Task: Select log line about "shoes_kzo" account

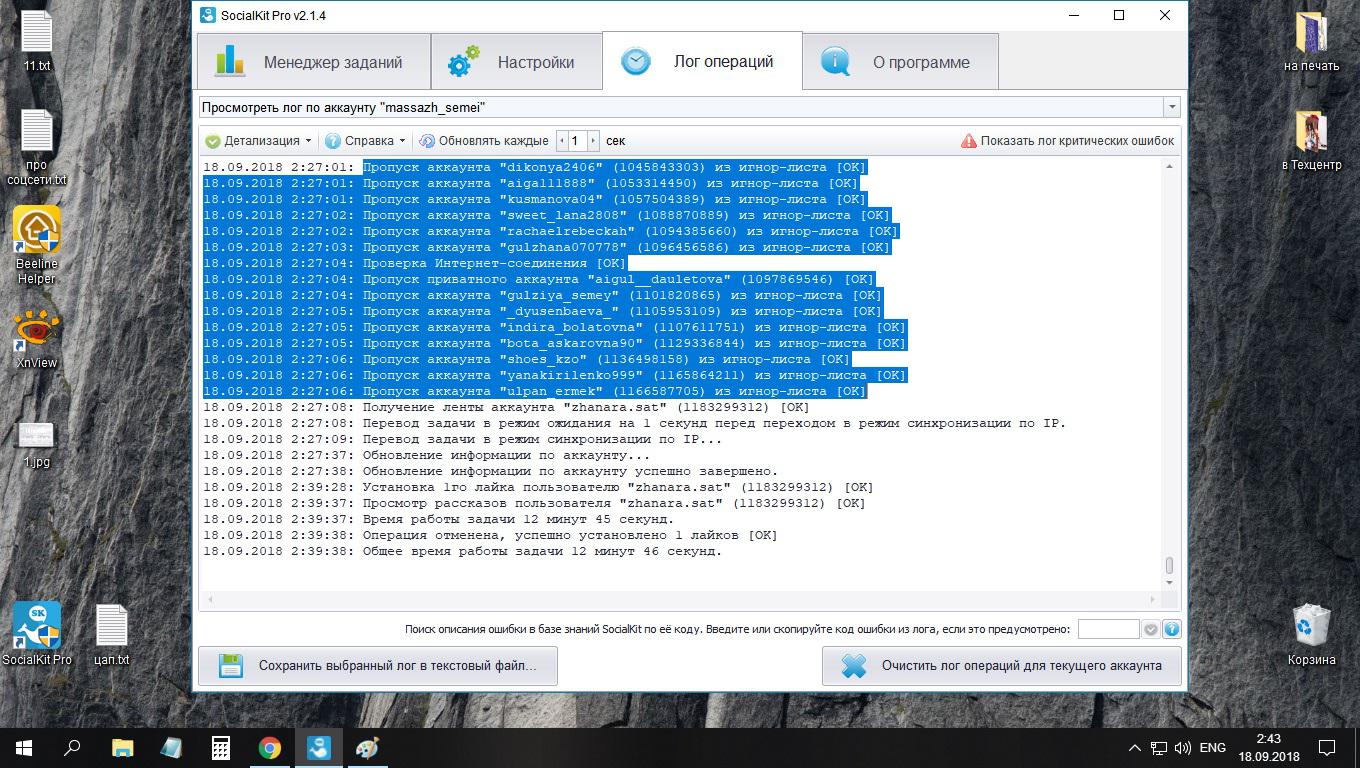Action: click(527, 359)
